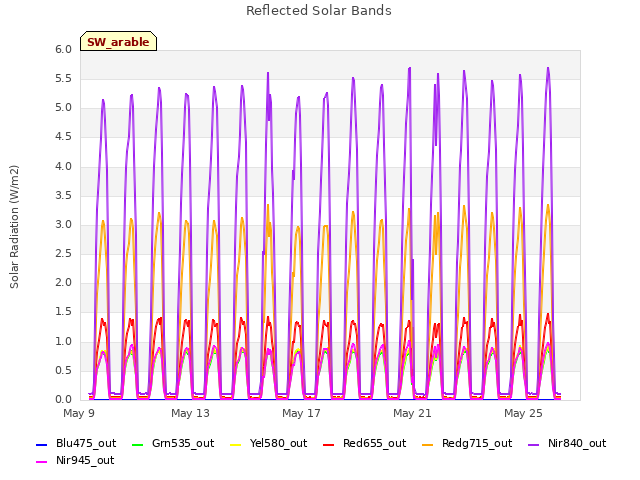Click the 1.5 y-axis tick label
The width and height of the screenshot is (640, 480).
point(63,312)
